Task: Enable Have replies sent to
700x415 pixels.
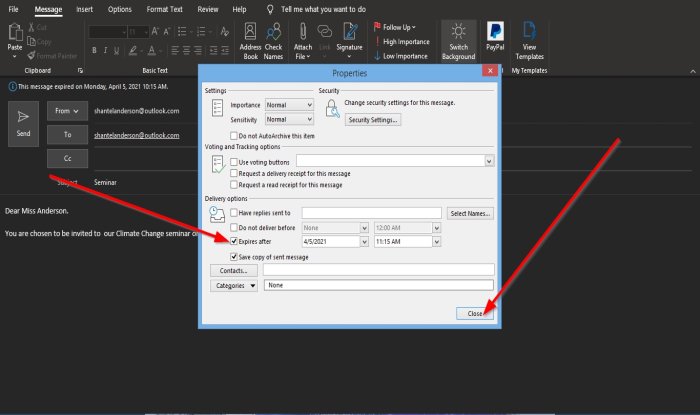Action: pyautogui.click(x=233, y=213)
